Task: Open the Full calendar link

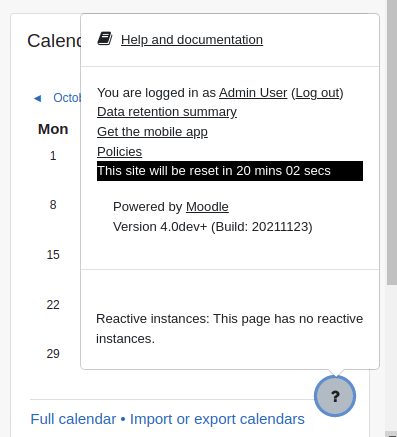Action: [x=73, y=419]
